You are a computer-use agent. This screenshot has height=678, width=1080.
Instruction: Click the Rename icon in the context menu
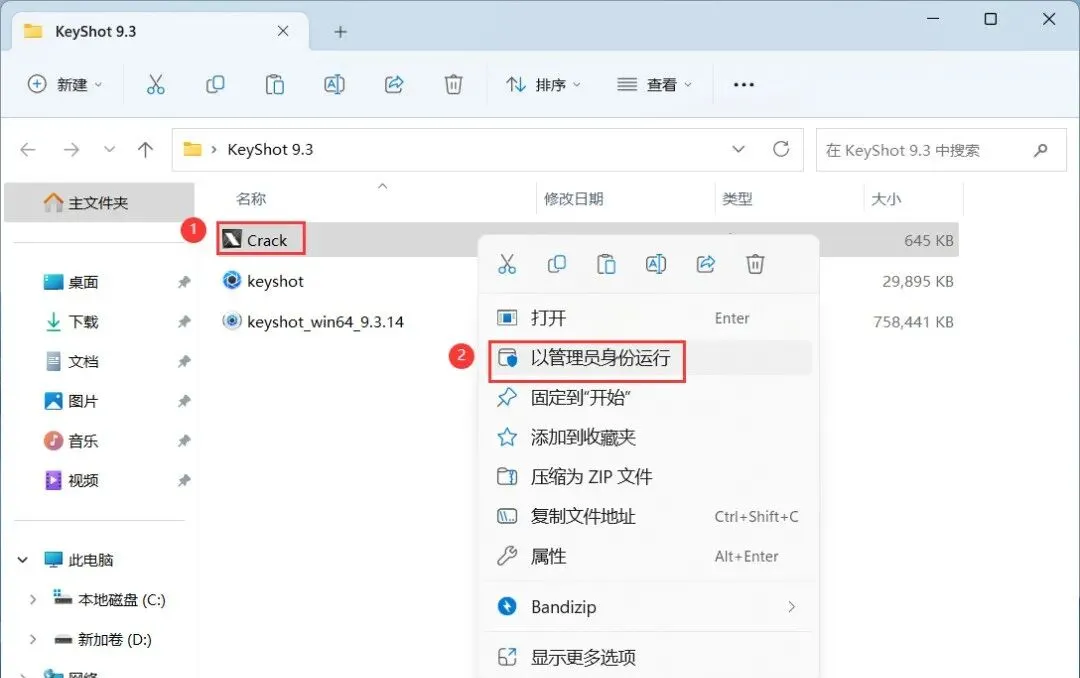coord(656,264)
